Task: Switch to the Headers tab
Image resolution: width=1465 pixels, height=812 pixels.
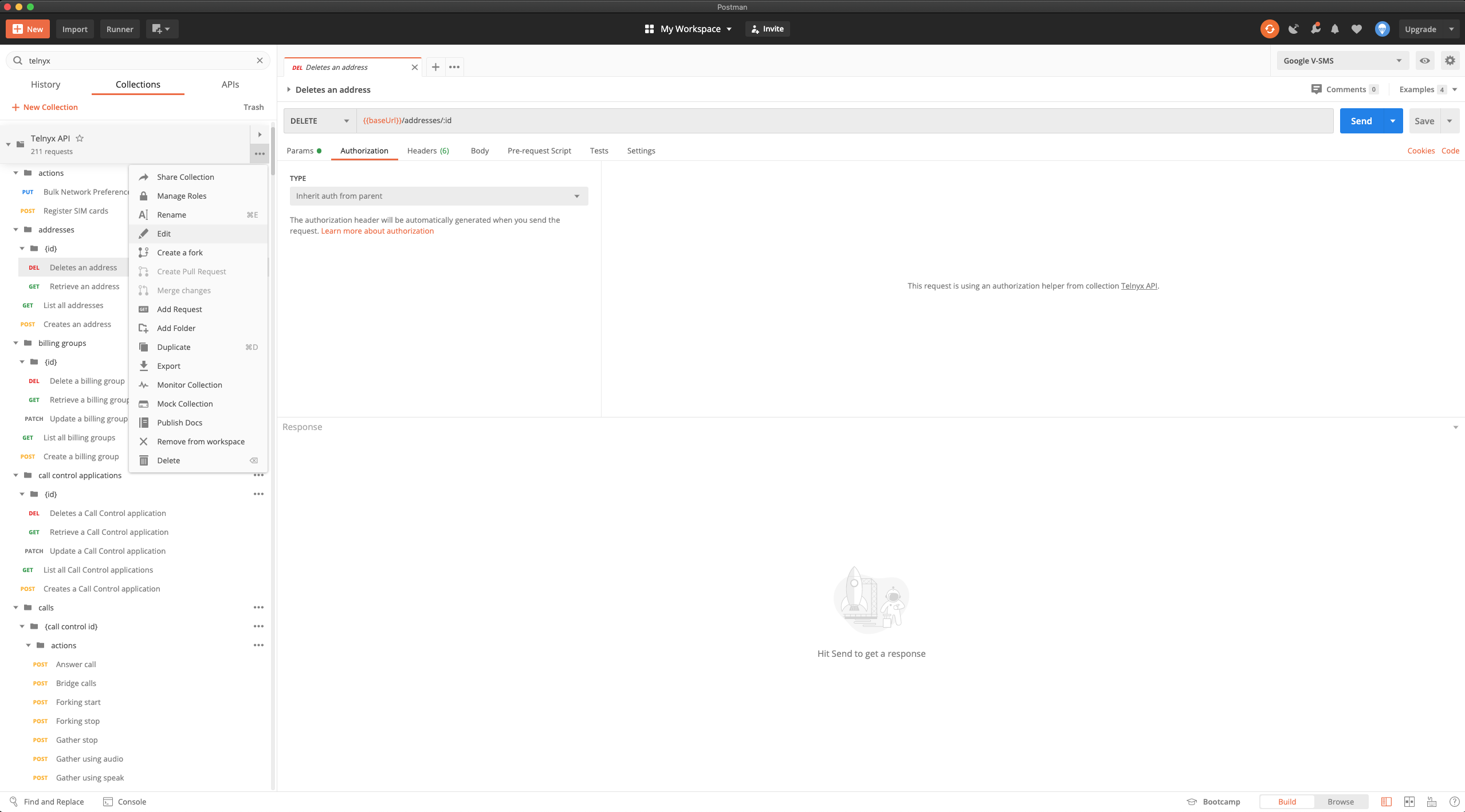Action: 428,151
